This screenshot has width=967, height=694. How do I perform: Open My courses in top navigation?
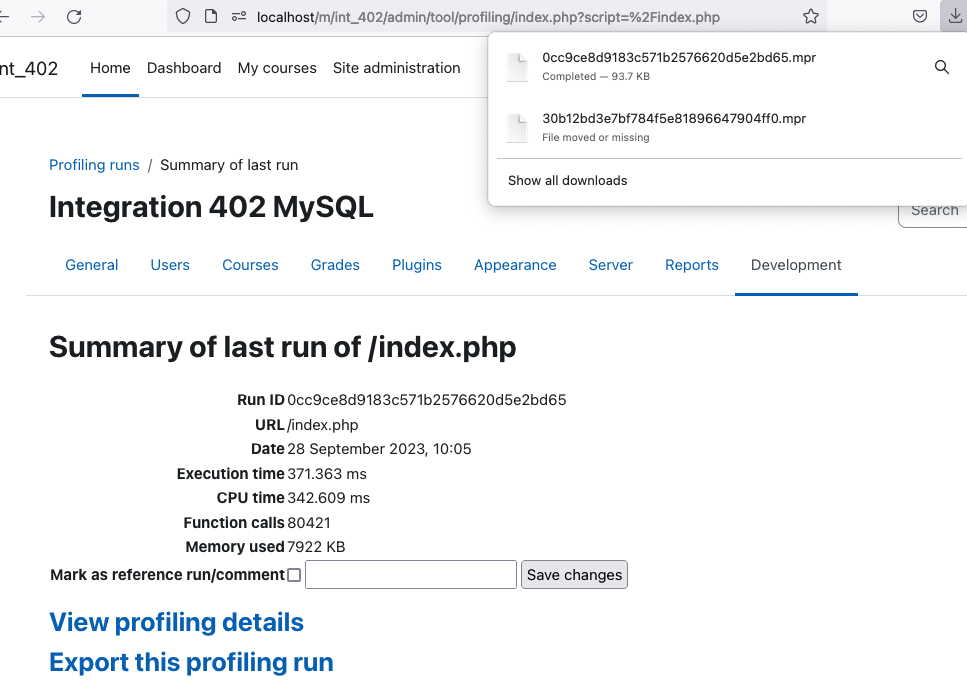(277, 68)
